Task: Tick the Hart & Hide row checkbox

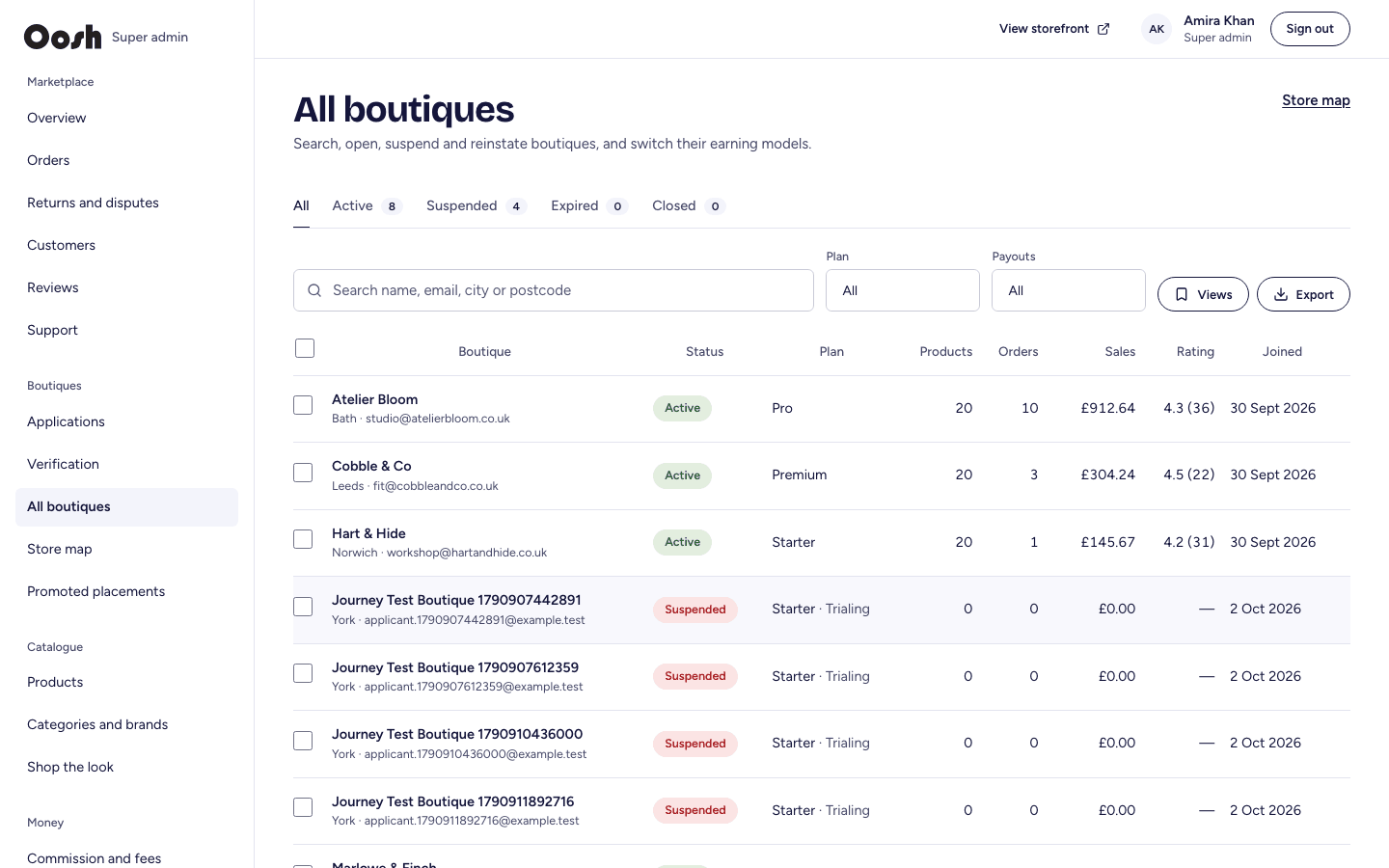Action: [303, 539]
